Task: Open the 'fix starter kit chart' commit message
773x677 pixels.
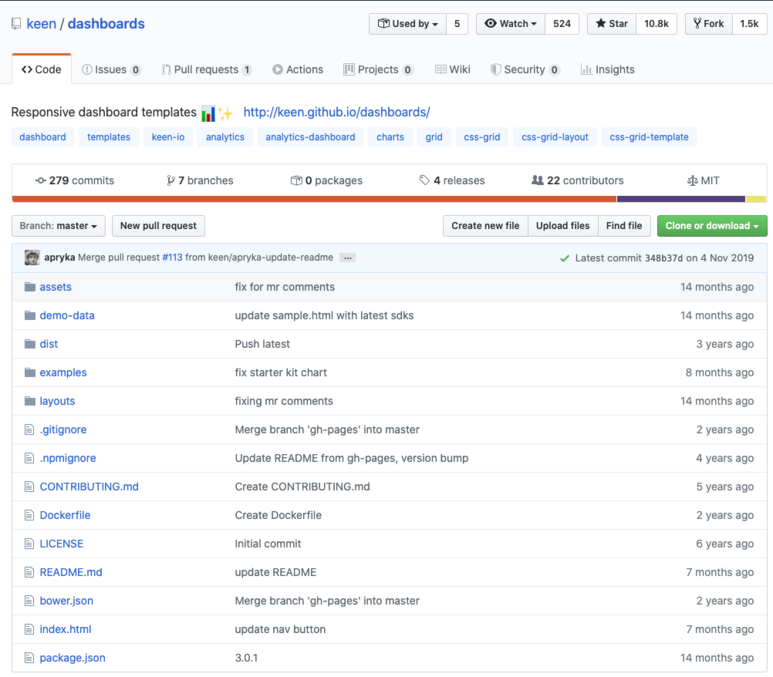Action: 281,373
